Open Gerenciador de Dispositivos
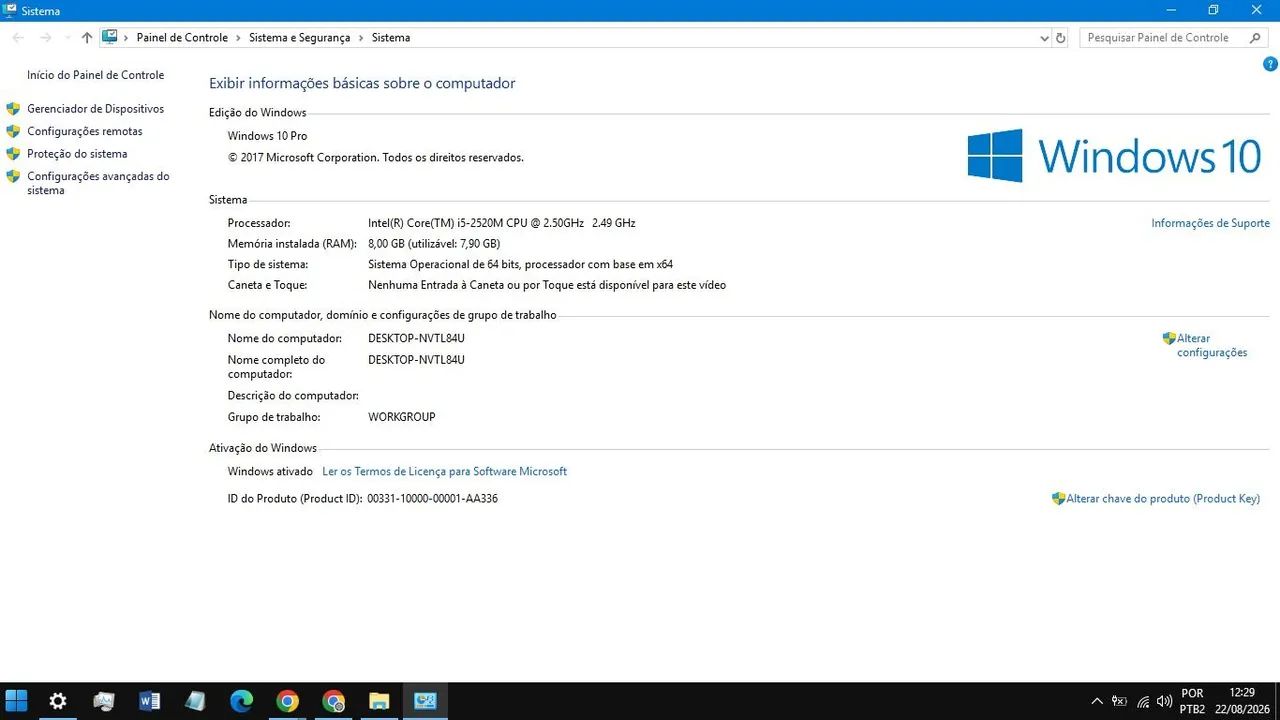The width and height of the screenshot is (1280, 720). tap(95, 109)
